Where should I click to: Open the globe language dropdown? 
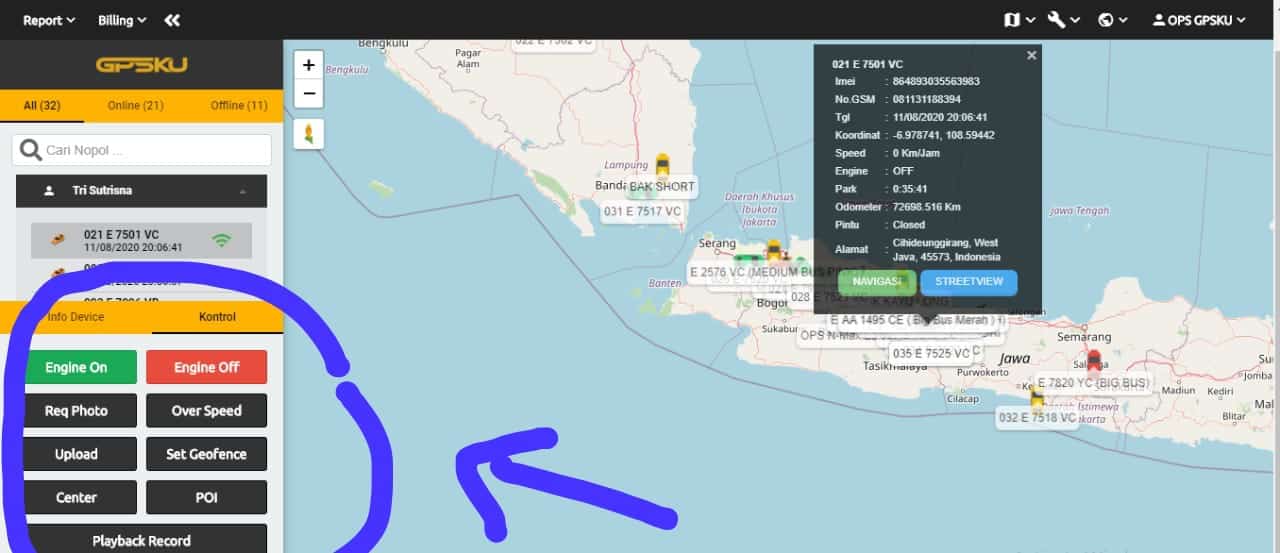click(x=1112, y=20)
